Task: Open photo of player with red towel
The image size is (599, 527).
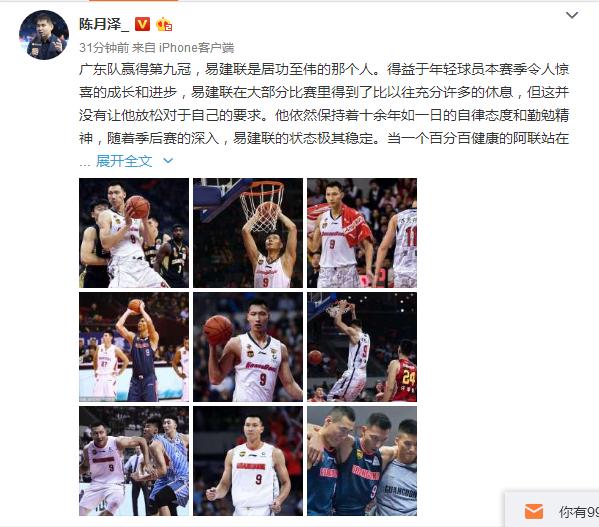Action: (x=362, y=233)
